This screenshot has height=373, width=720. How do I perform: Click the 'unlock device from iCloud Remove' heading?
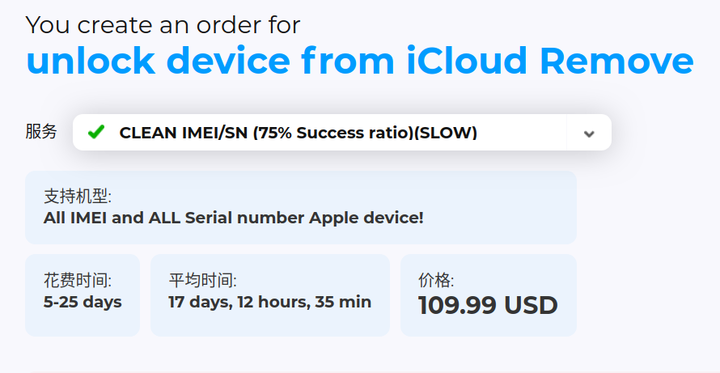pos(360,60)
